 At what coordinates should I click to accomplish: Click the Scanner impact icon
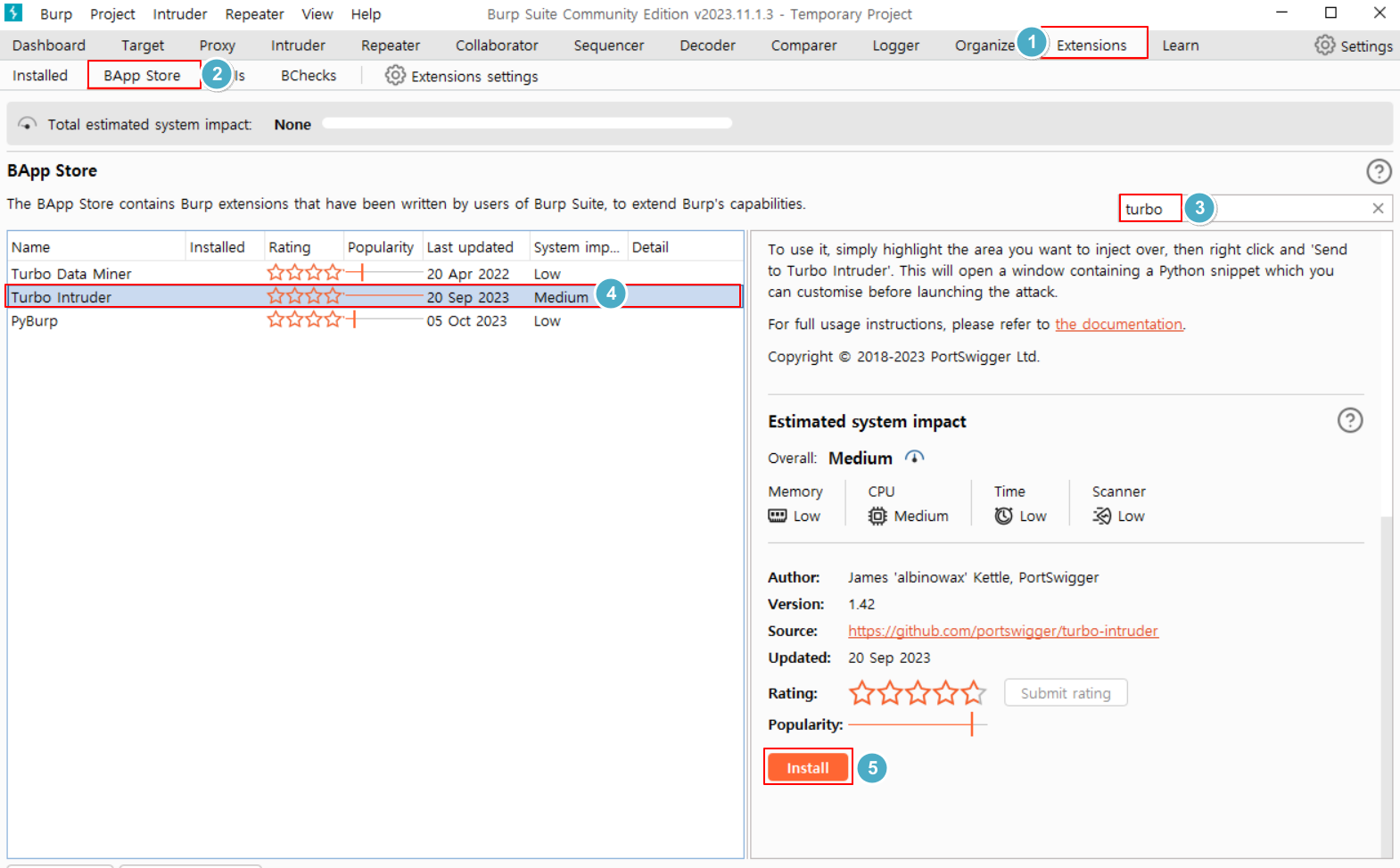coord(1102,516)
